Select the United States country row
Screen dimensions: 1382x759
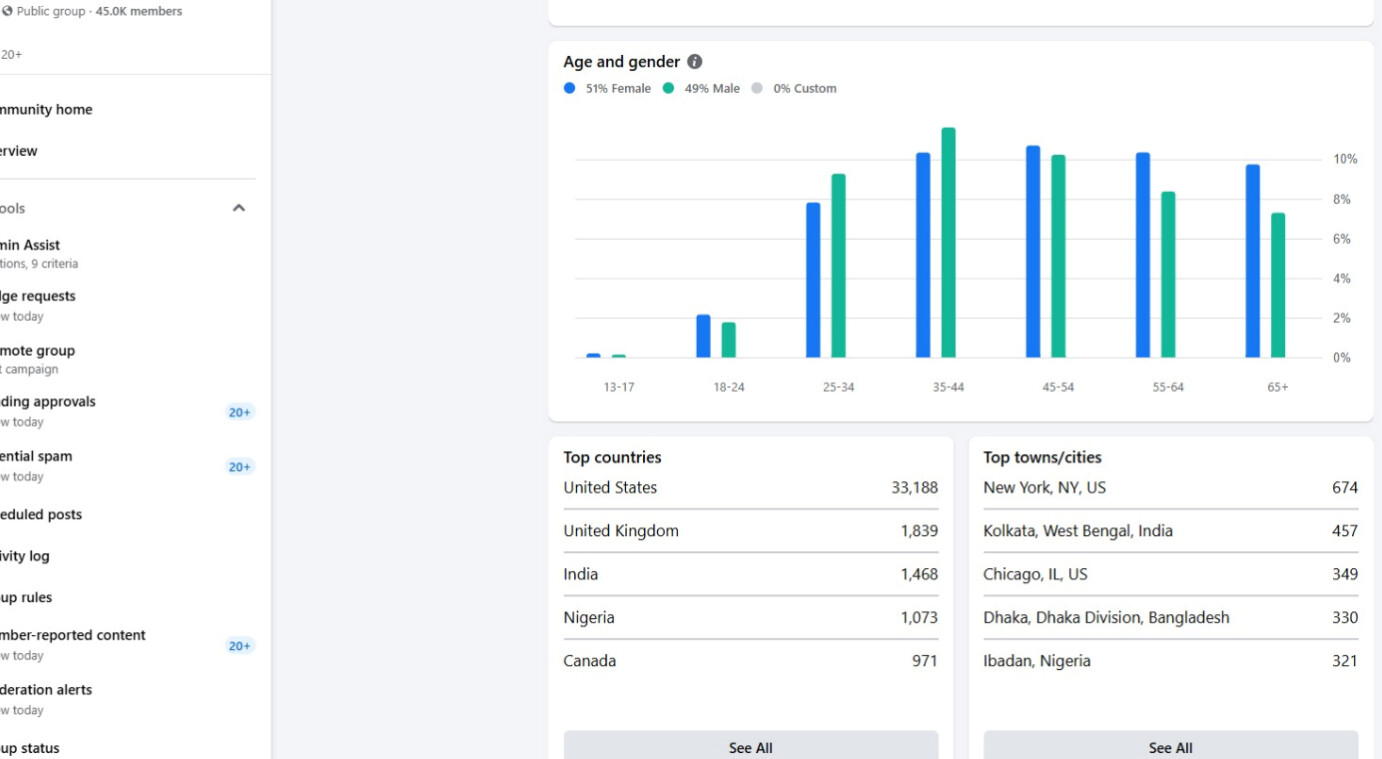tap(750, 488)
